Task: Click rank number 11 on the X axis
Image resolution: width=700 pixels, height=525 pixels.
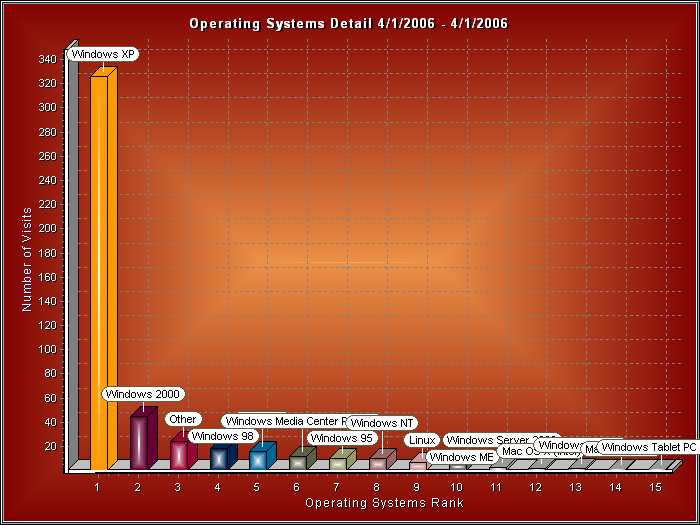Action: [x=496, y=487]
